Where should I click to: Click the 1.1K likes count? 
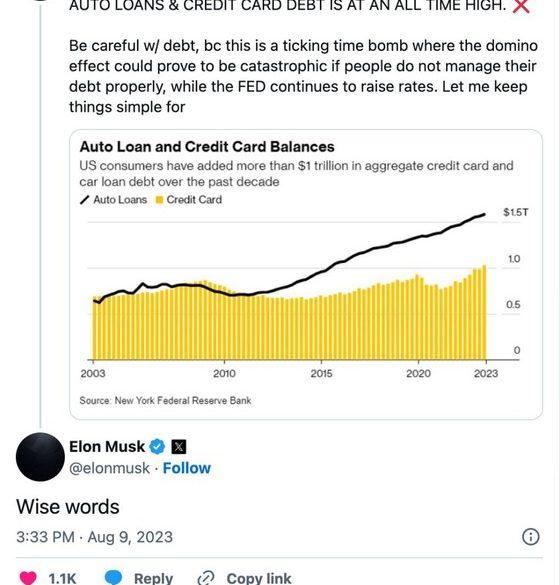[62, 578]
